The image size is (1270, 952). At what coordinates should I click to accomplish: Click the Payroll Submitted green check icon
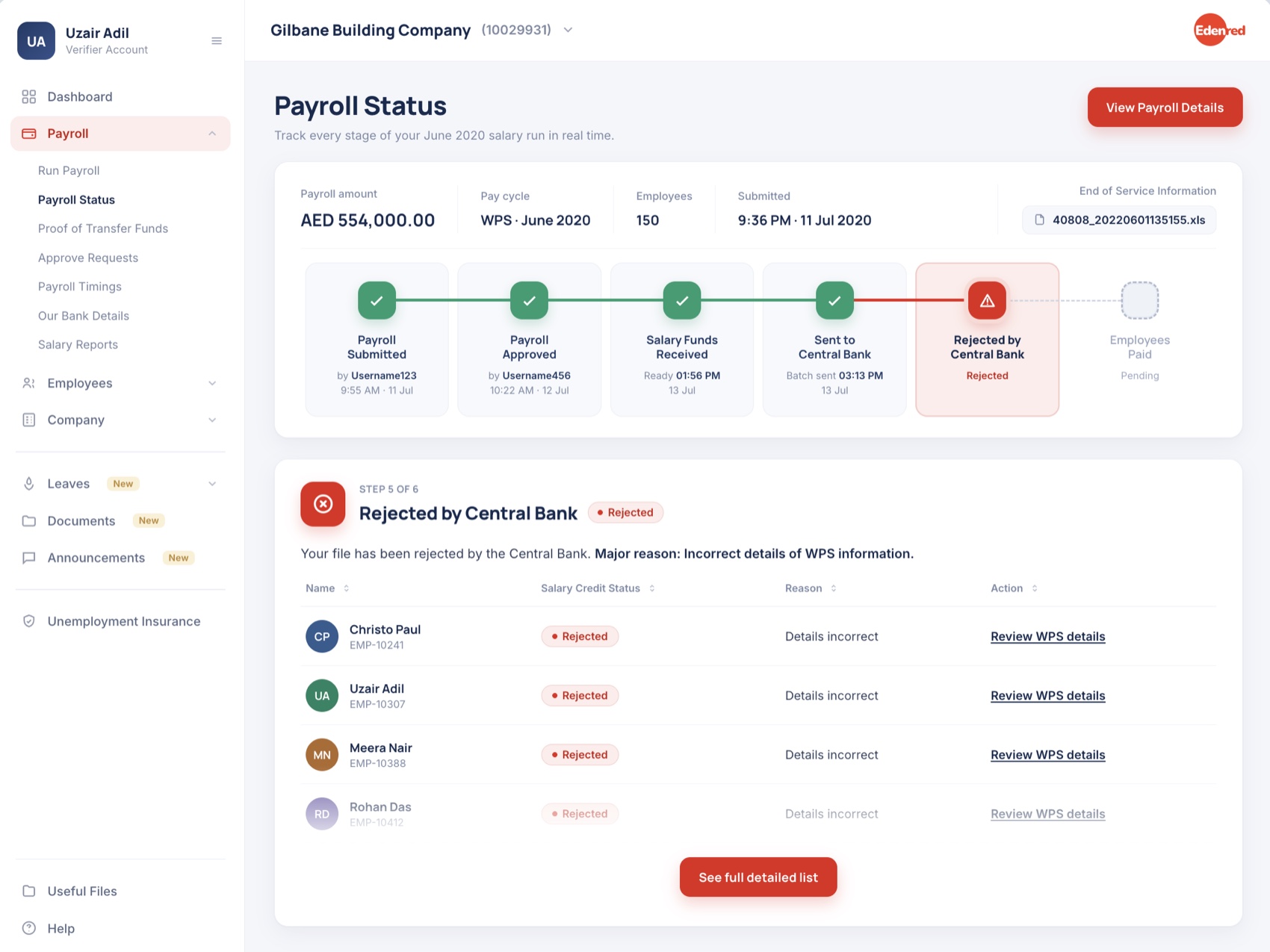tap(377, 300)
